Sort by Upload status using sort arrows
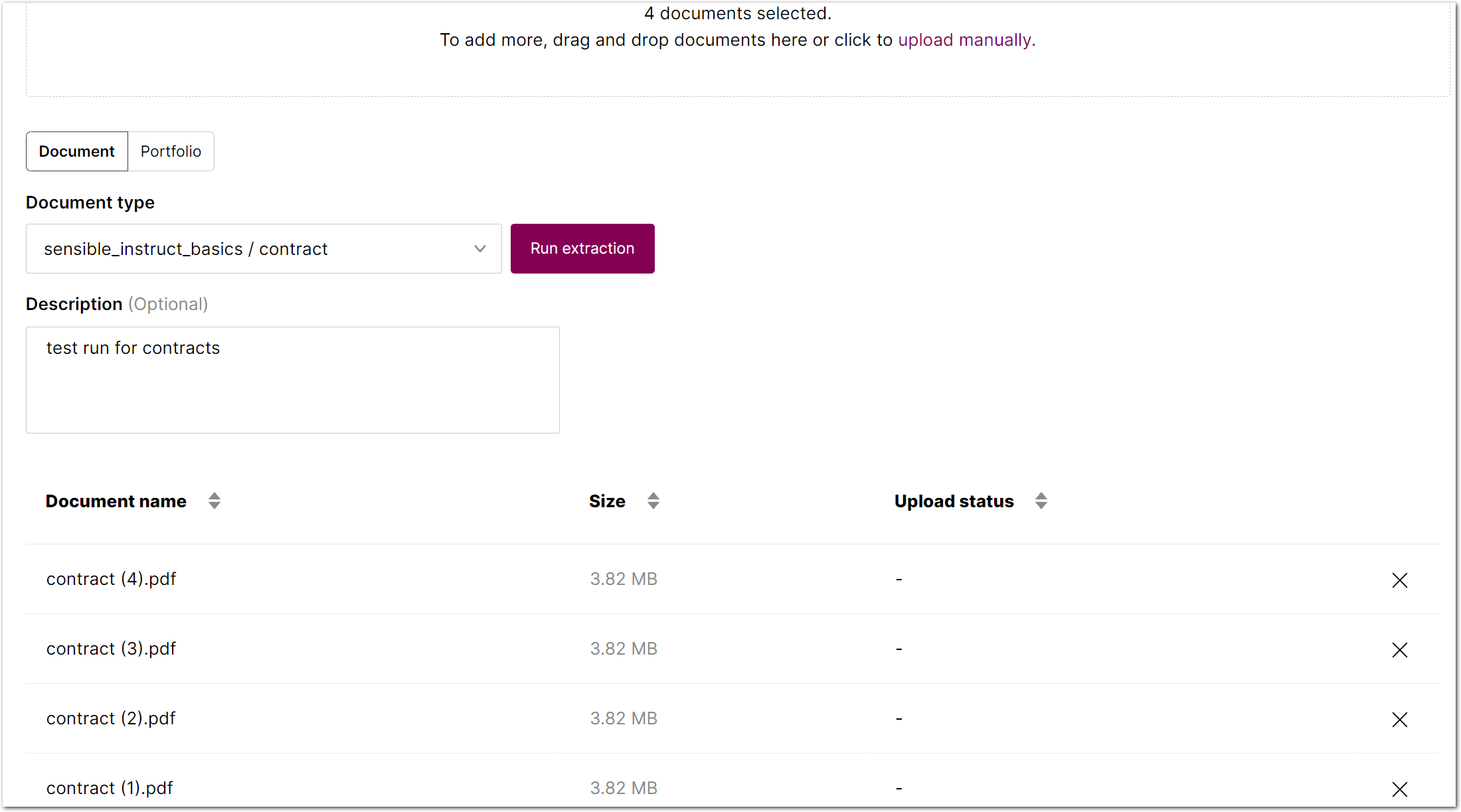This screenshot has height=812, width=1461. point(1041,501)
